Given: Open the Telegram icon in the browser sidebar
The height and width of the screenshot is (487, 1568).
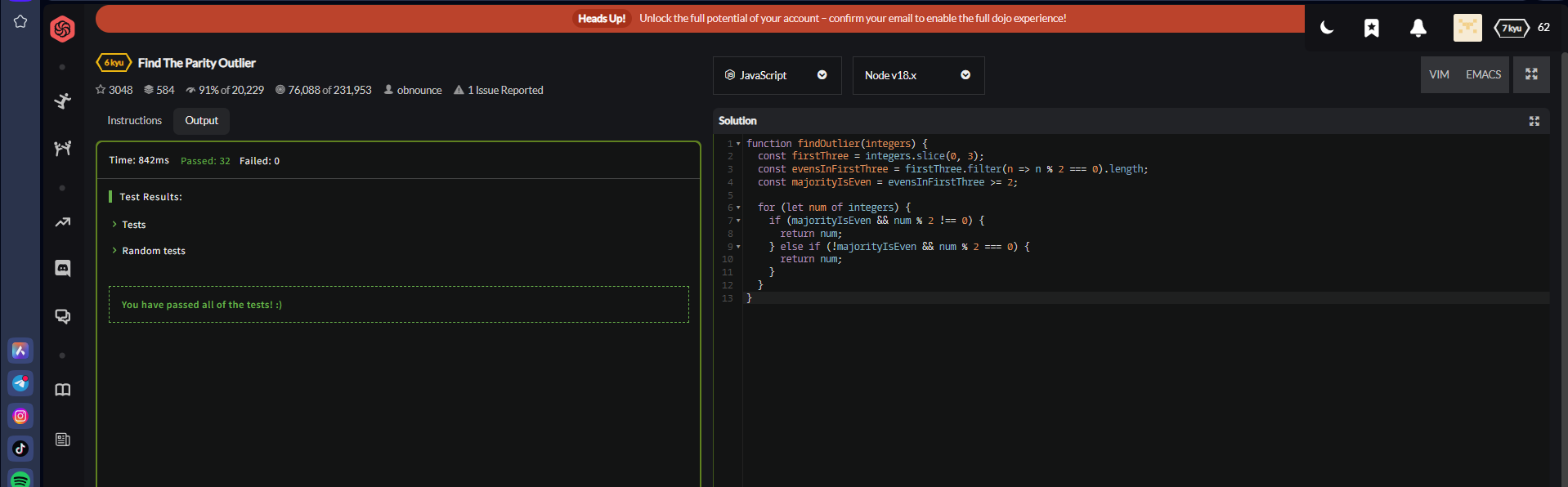Looking at the screenshot, I should tap(20, 383).
